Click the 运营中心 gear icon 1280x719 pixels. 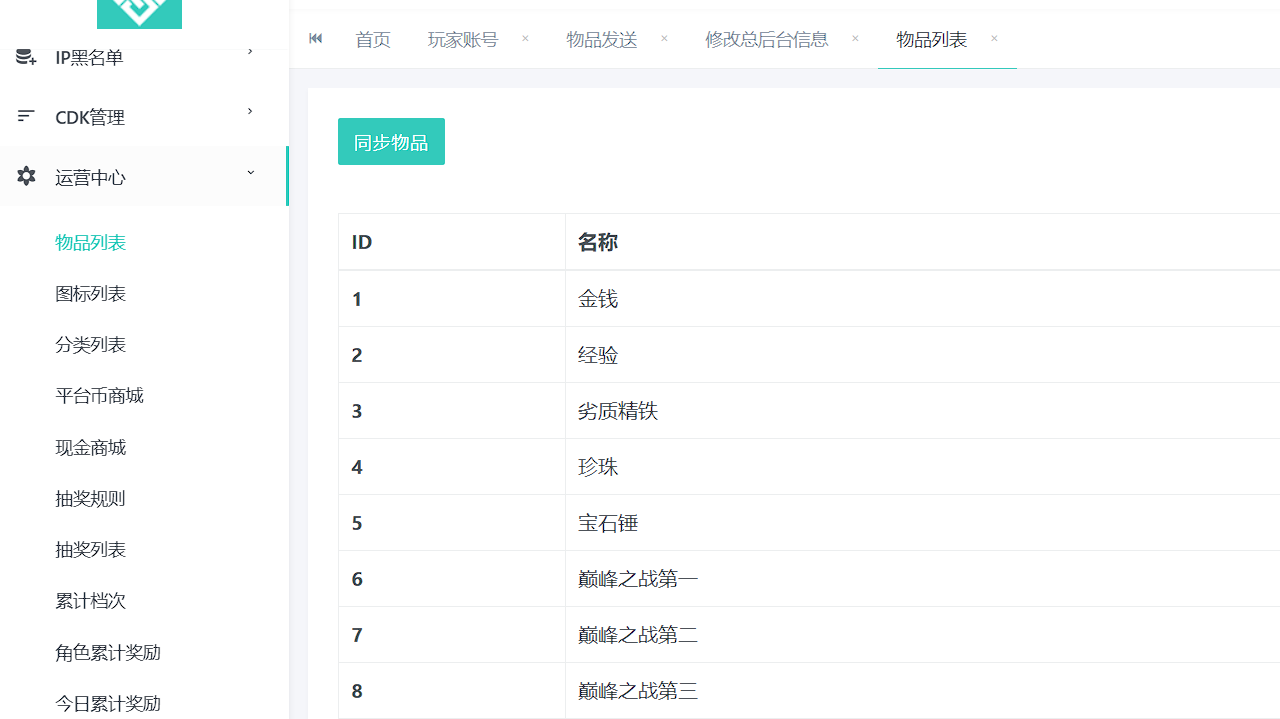pos(26,176)
